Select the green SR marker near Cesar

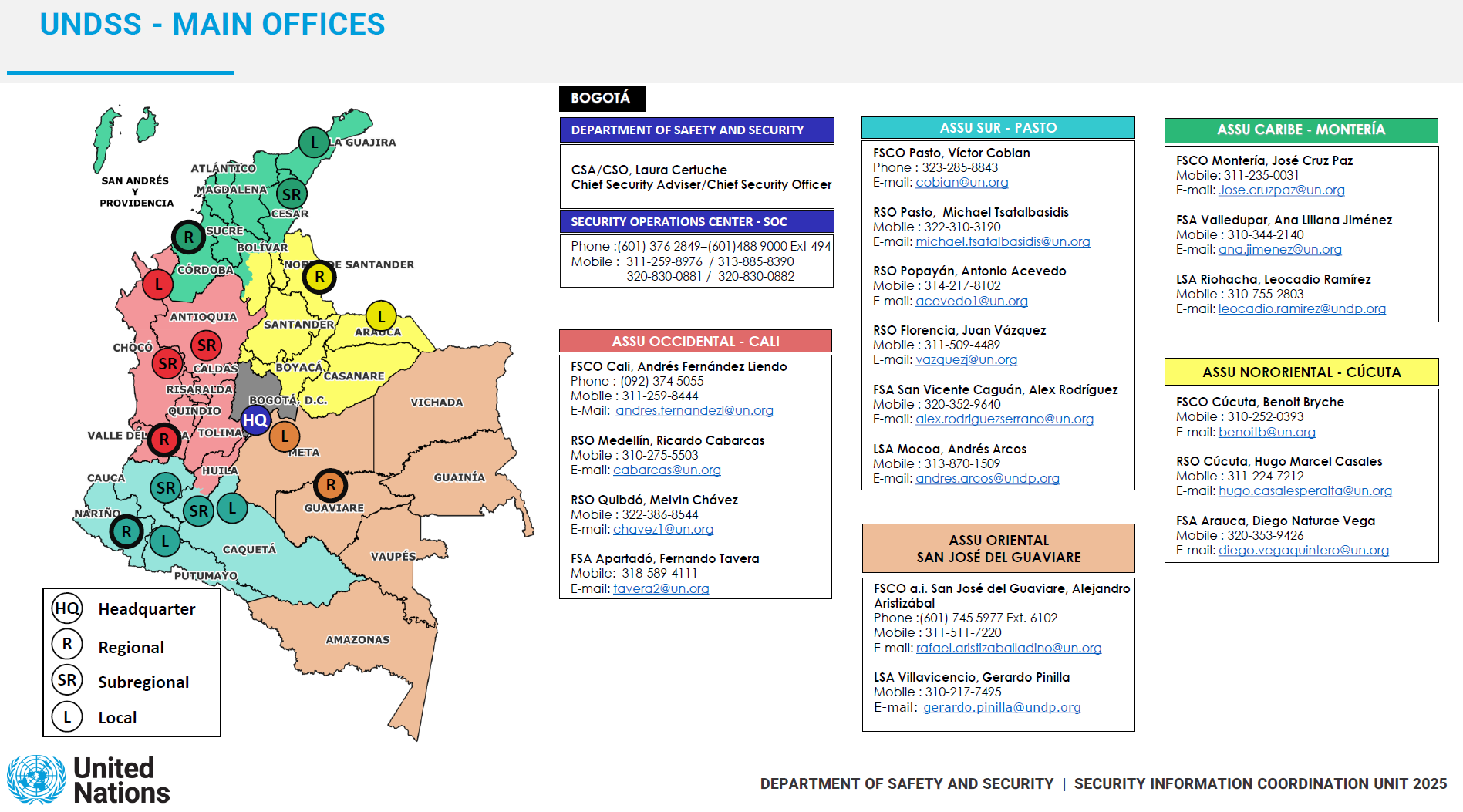pyautogui.click(x=292, y=194)
